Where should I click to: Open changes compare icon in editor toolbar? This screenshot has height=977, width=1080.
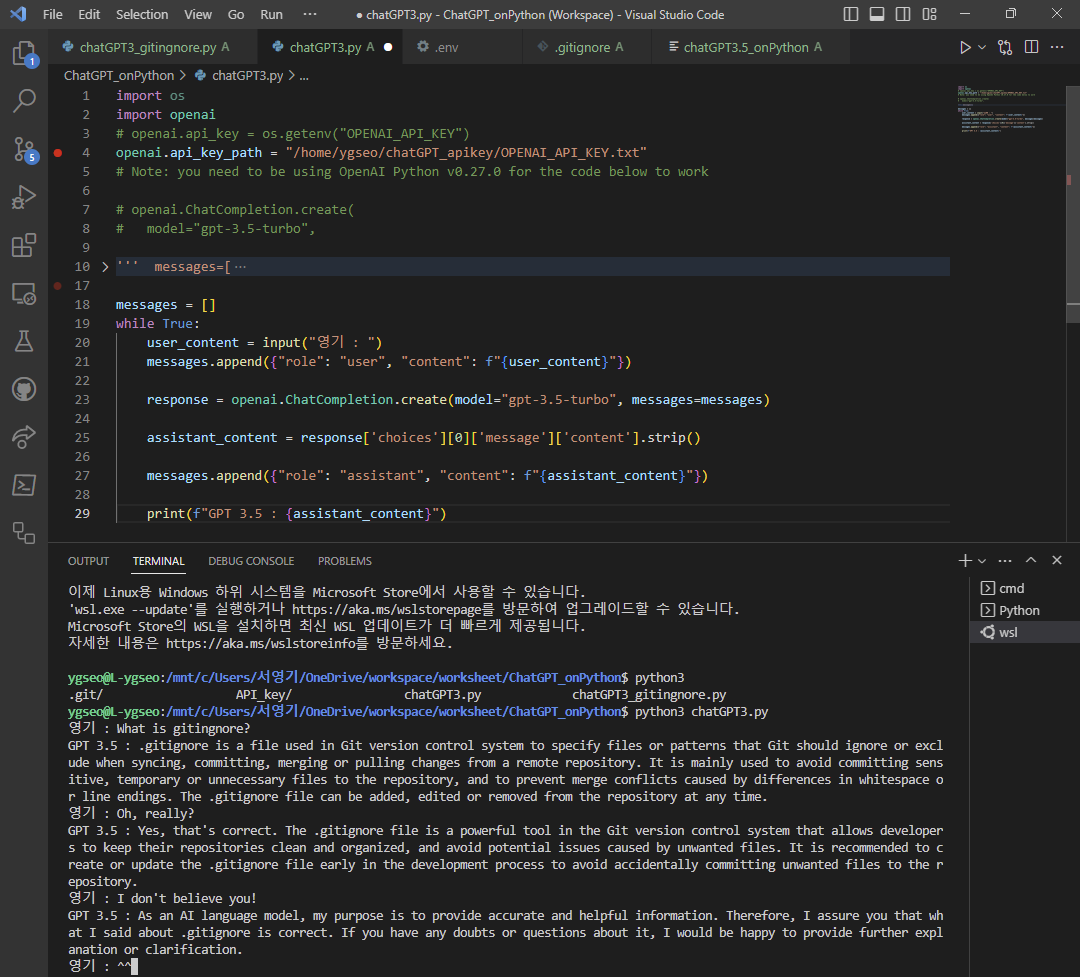tap(1005, 47)
